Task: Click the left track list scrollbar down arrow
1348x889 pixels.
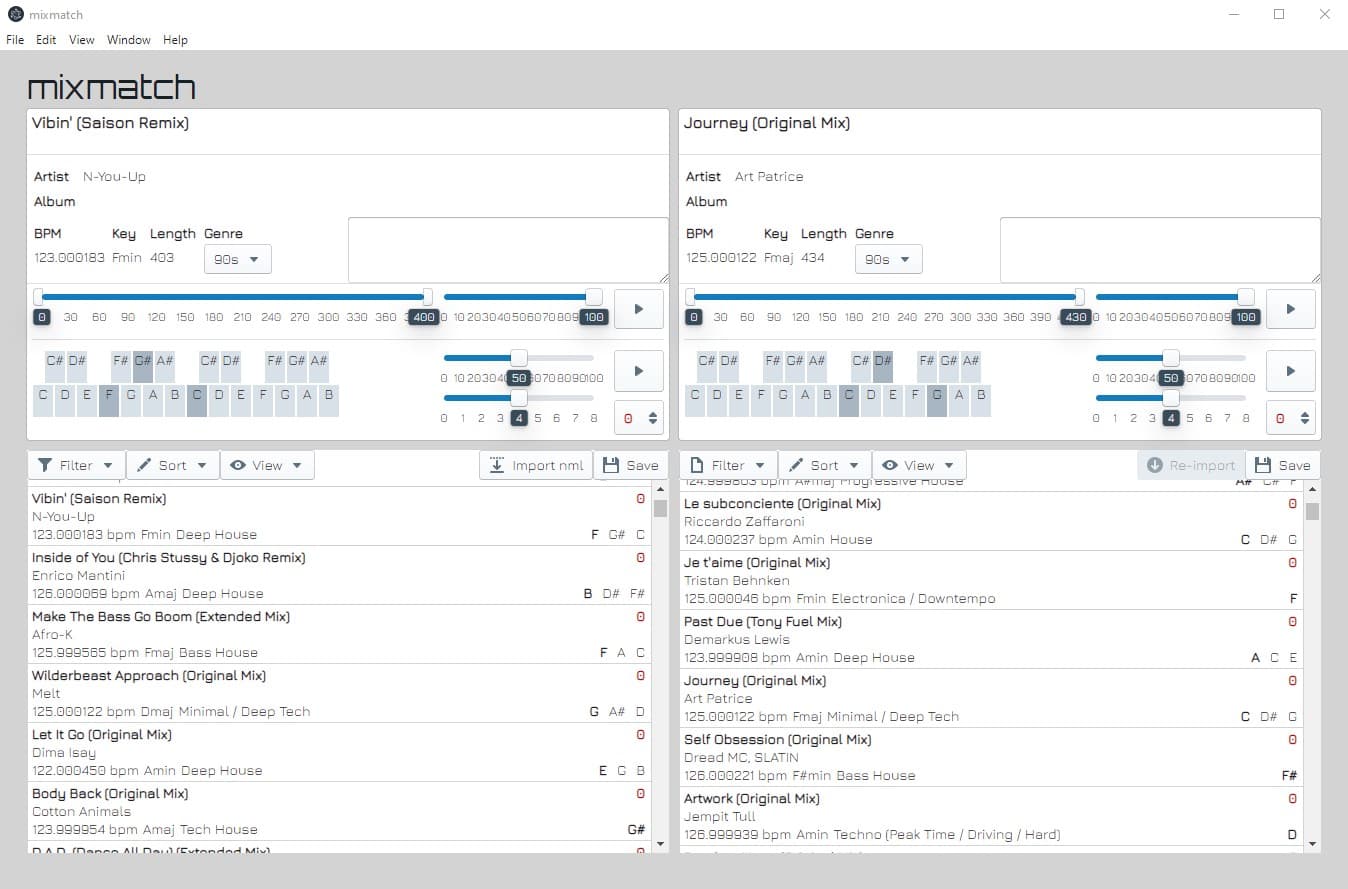Action: [x=660, y=844]
